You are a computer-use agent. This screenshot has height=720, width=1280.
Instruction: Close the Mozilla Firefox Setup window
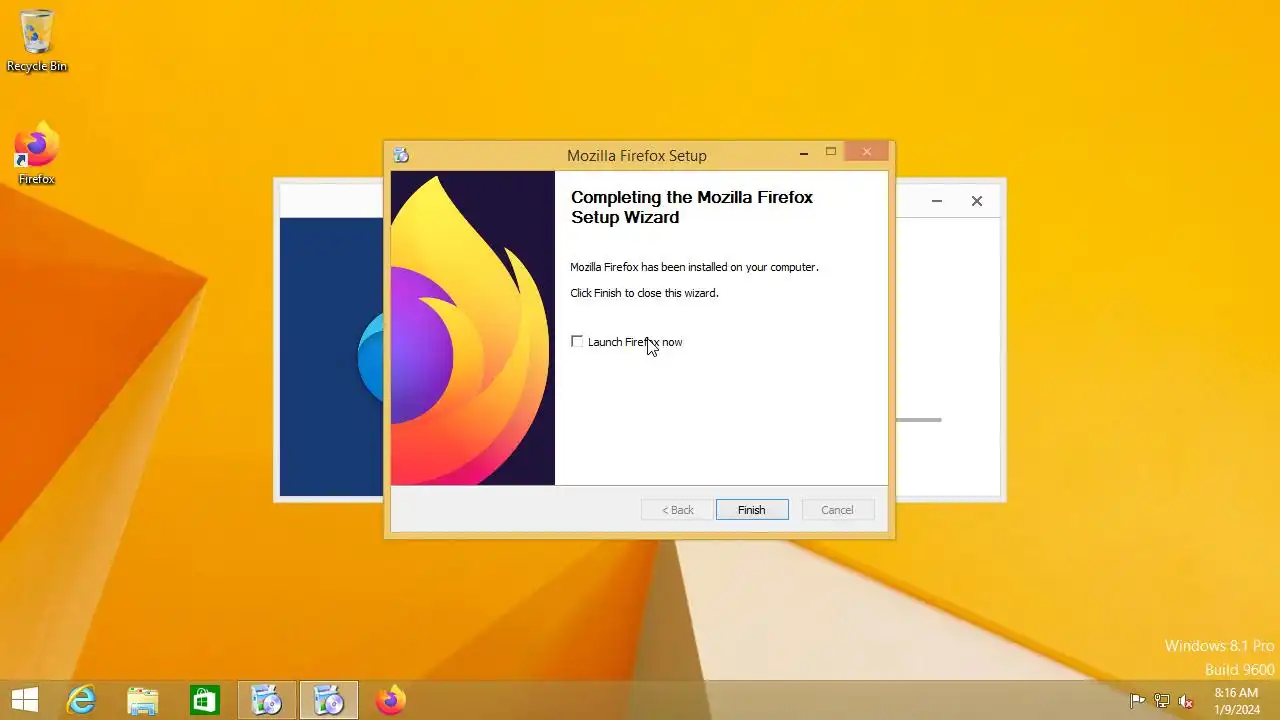click(x=867, y=152)
